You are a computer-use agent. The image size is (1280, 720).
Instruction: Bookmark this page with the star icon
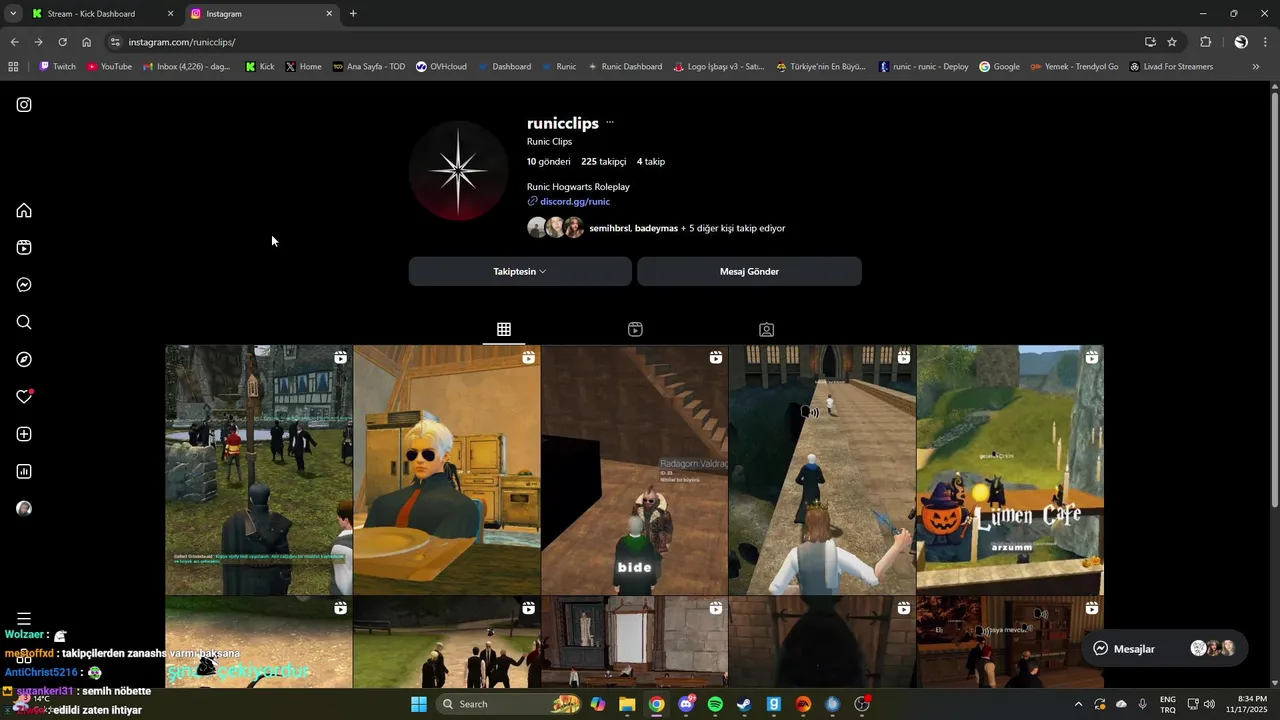(1172, 42)
